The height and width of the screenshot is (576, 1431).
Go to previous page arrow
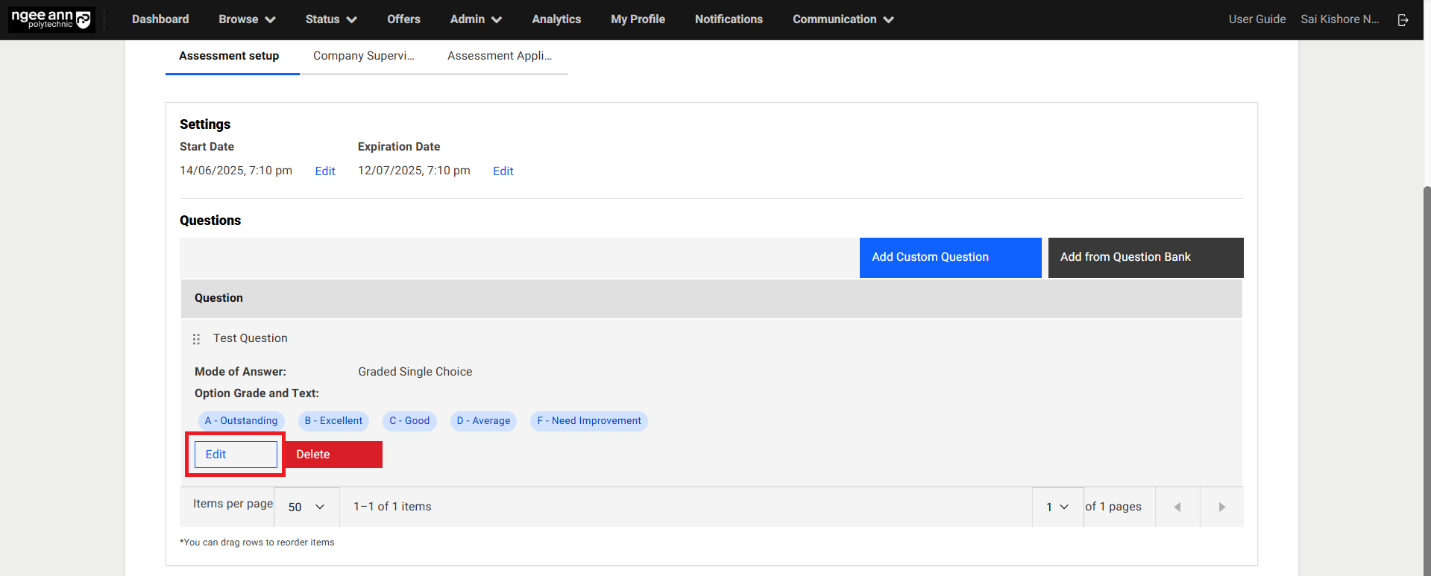click(x=1177, y=507)
